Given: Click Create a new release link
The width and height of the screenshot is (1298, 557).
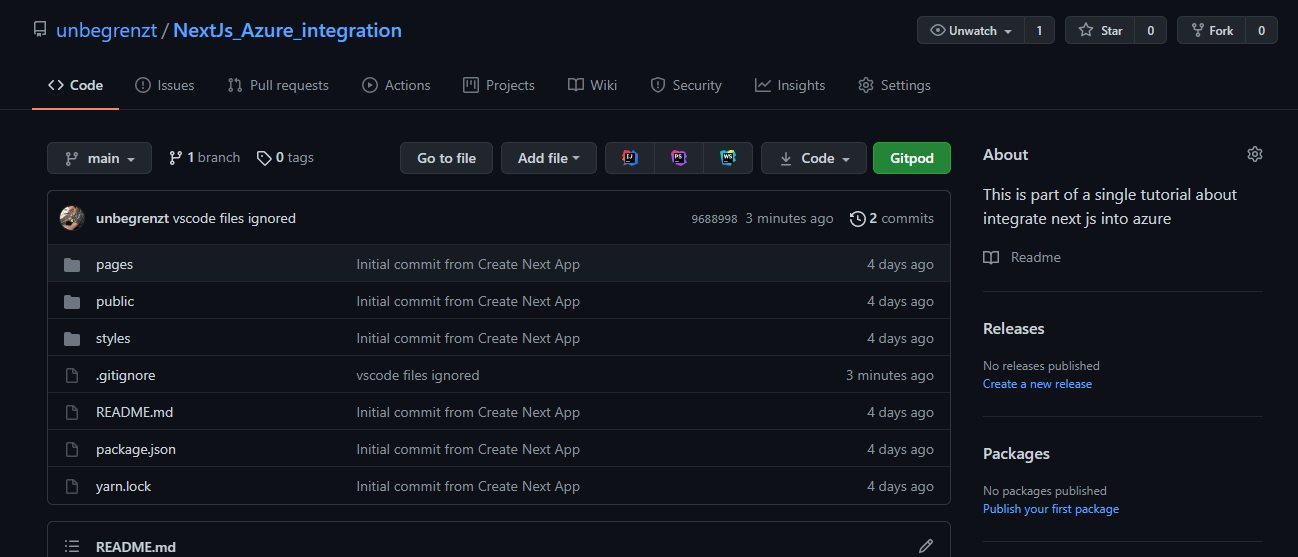Looking at the screenshot, I should coord(1037,384).
